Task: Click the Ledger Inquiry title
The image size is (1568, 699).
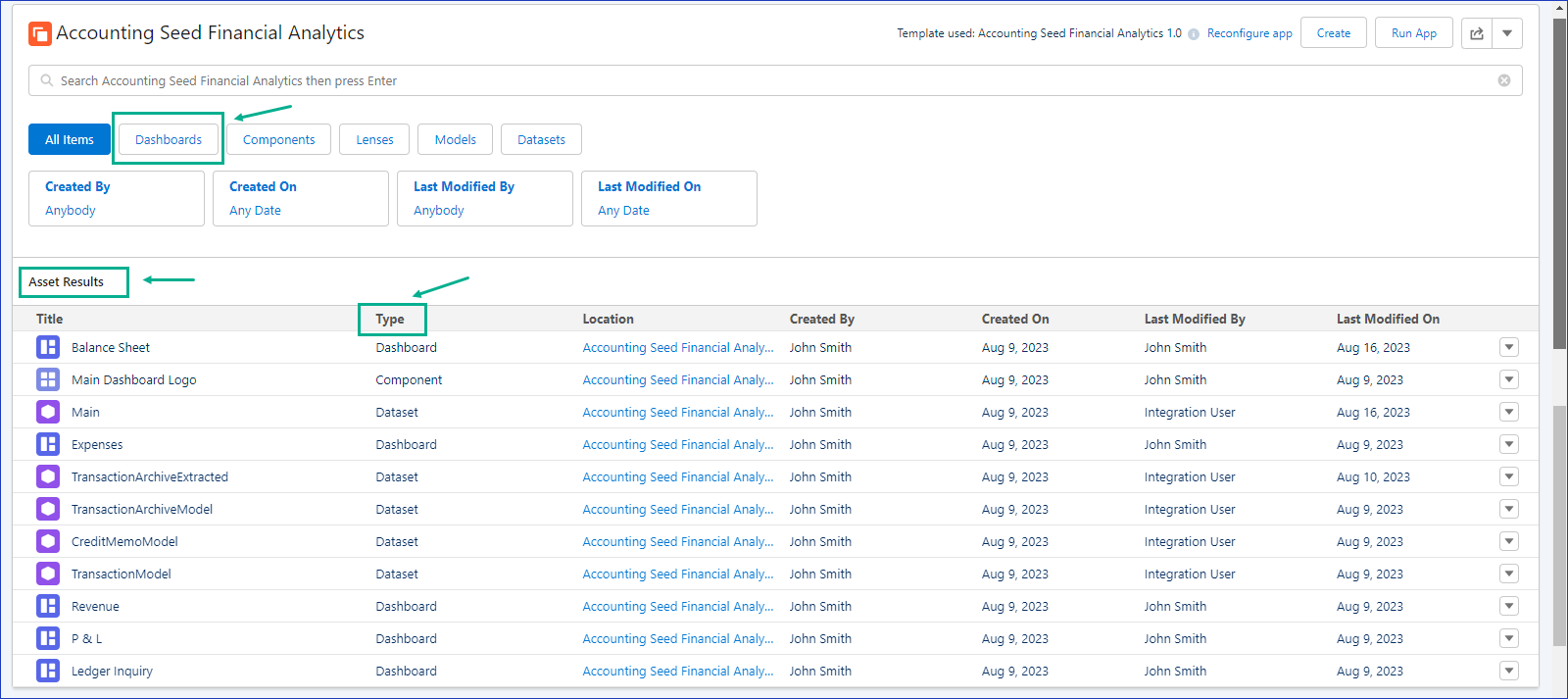Action: point(112,671)
